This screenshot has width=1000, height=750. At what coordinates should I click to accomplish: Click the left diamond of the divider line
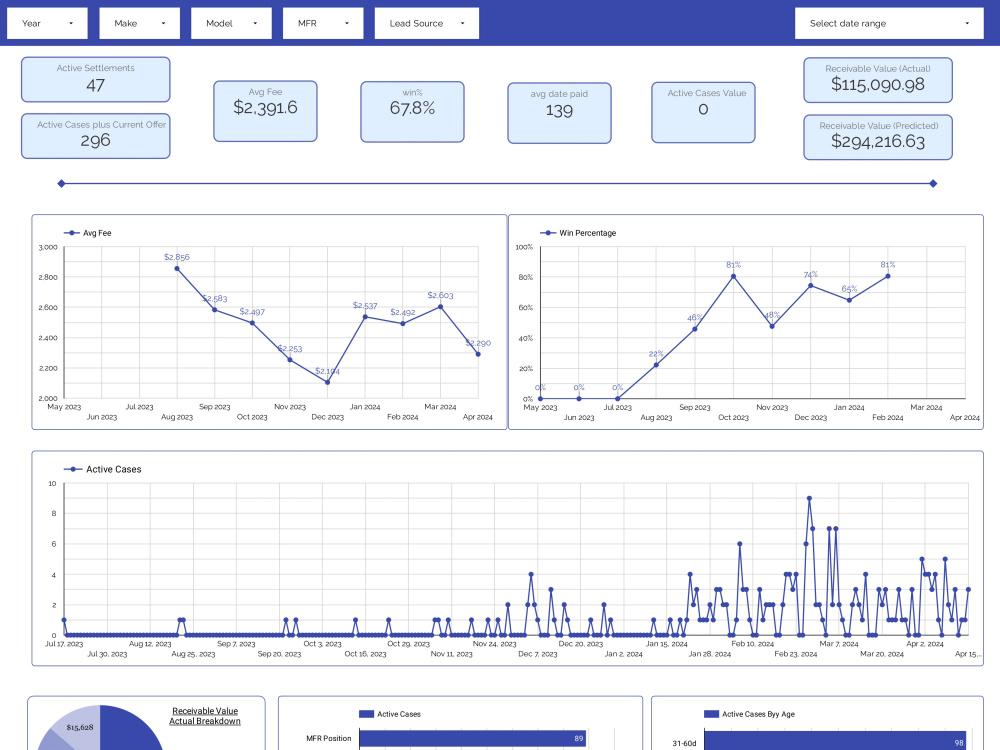(61, 184)
